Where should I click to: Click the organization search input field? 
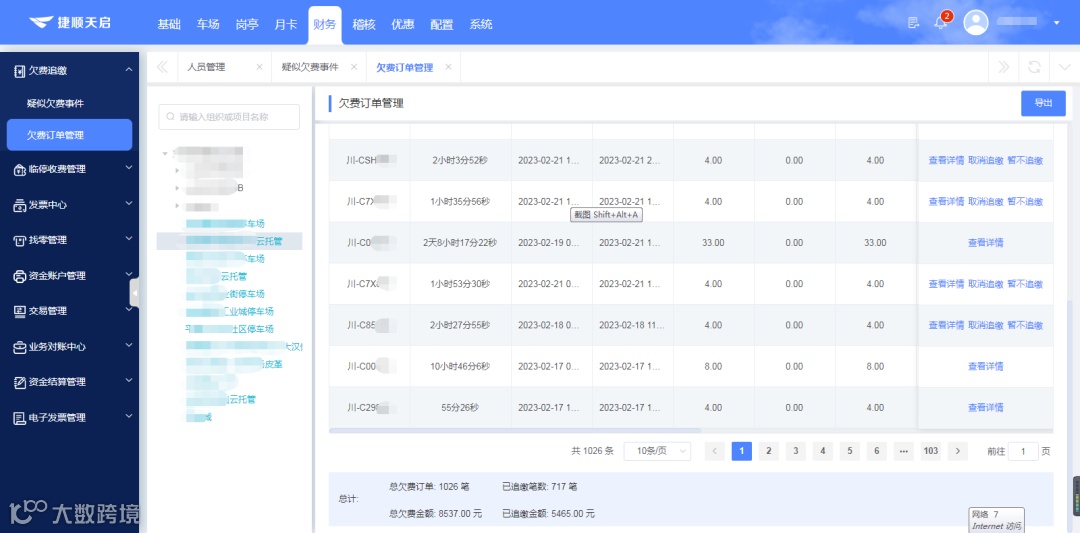tap(229, 117)
